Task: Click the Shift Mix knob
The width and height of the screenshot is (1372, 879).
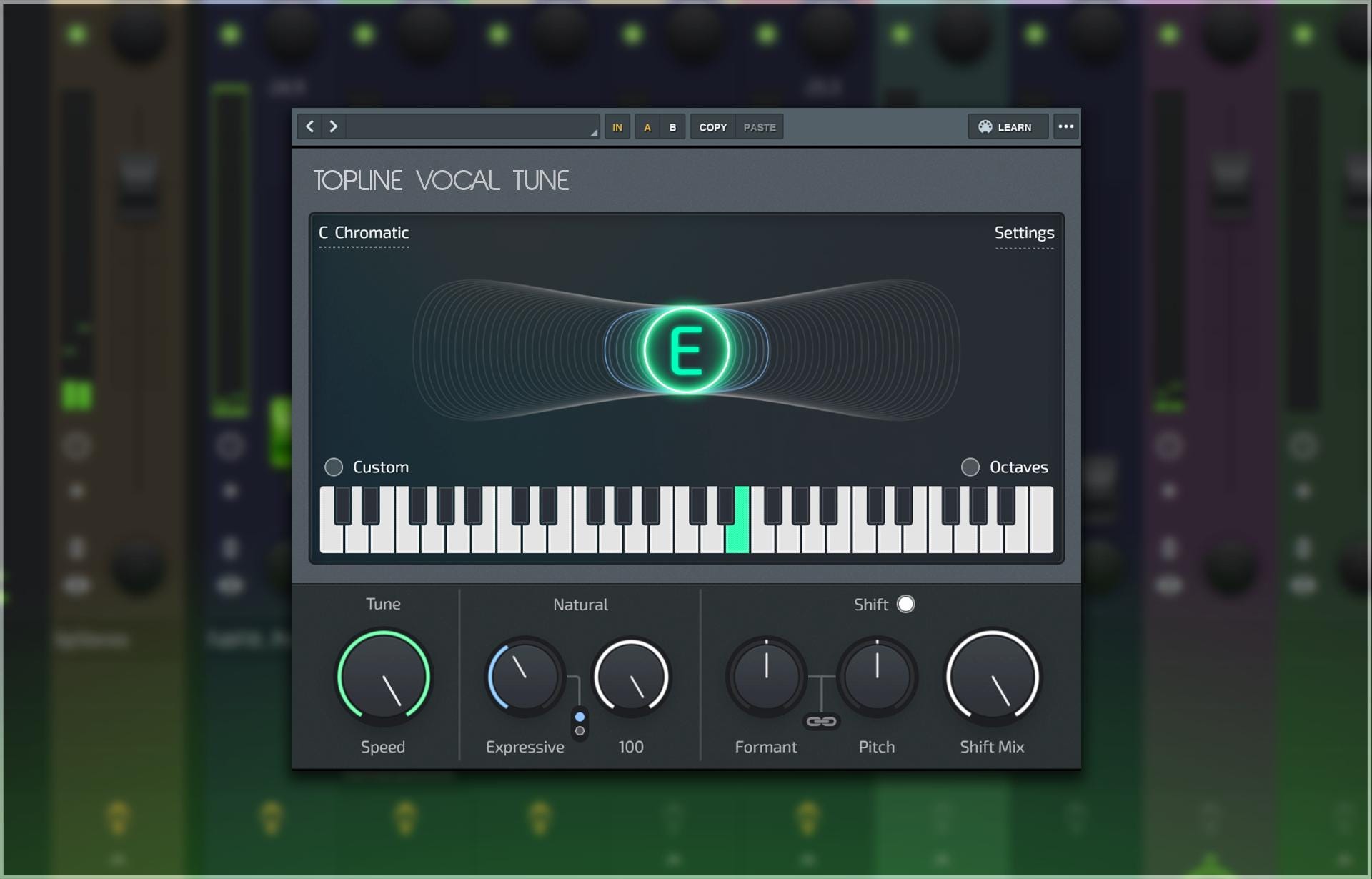Action: [x=992, y=677]
